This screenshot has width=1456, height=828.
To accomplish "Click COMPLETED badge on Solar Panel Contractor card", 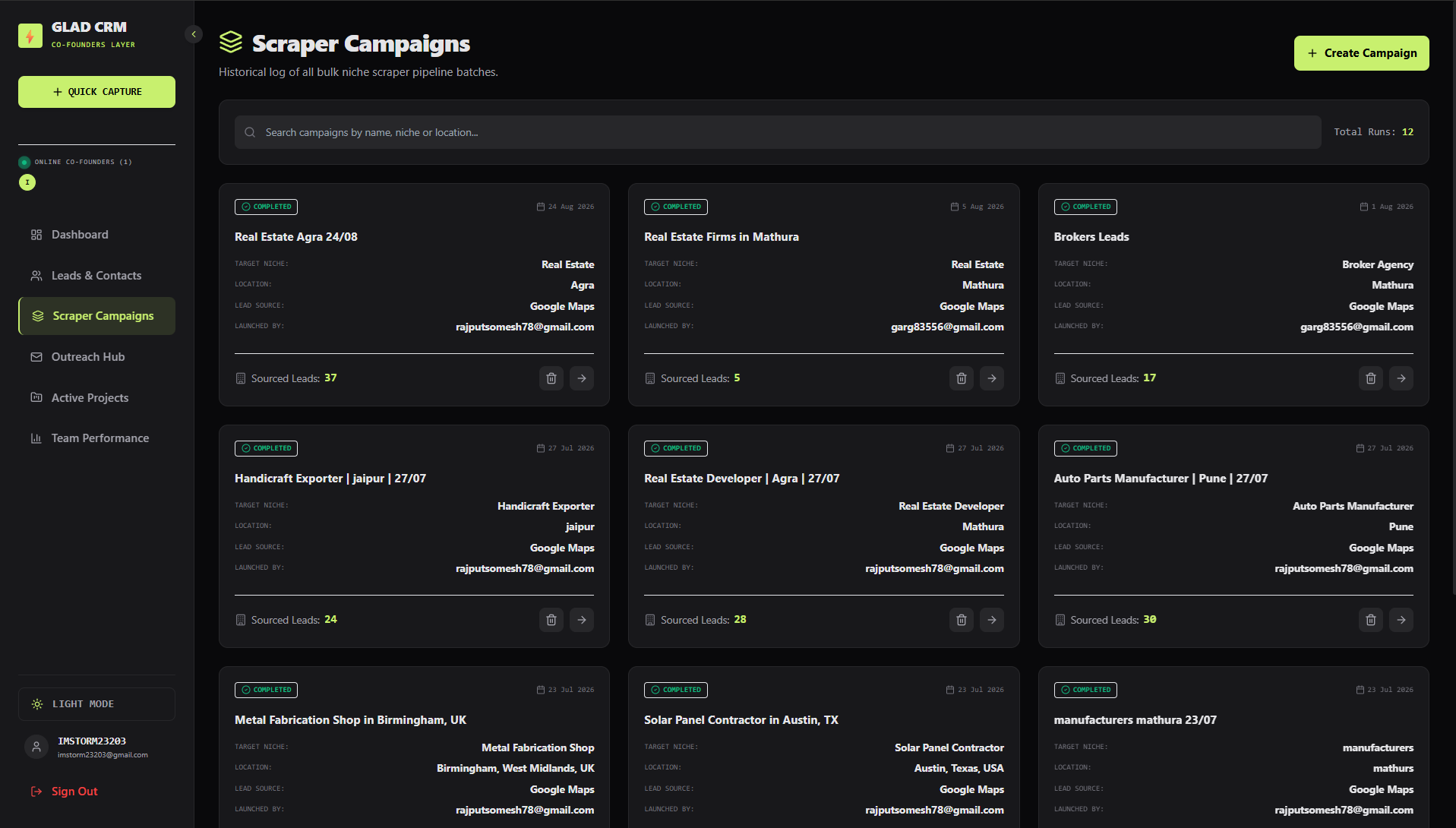I will click(676, 690).
